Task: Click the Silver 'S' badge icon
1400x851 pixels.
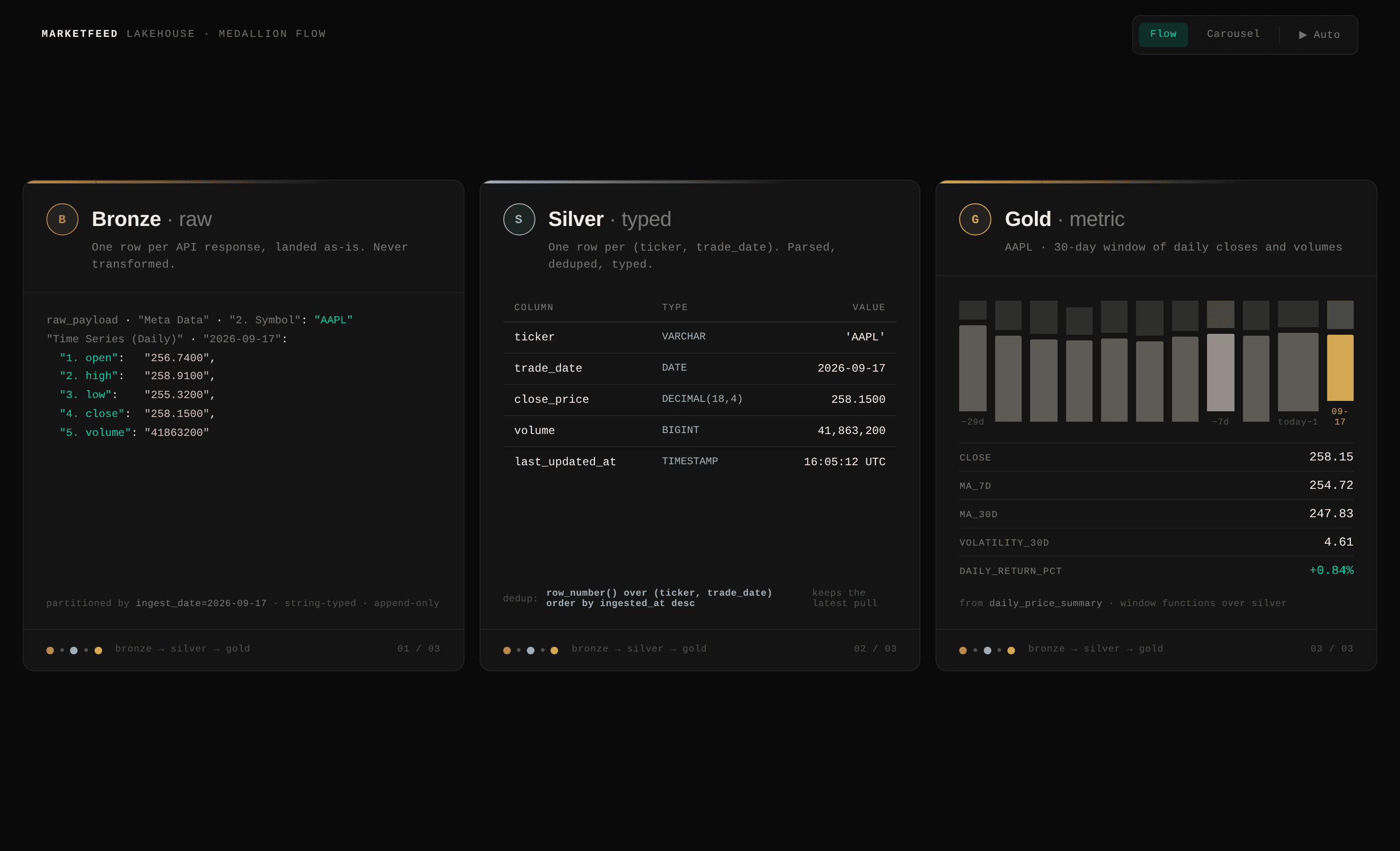Action: [519, 219]
